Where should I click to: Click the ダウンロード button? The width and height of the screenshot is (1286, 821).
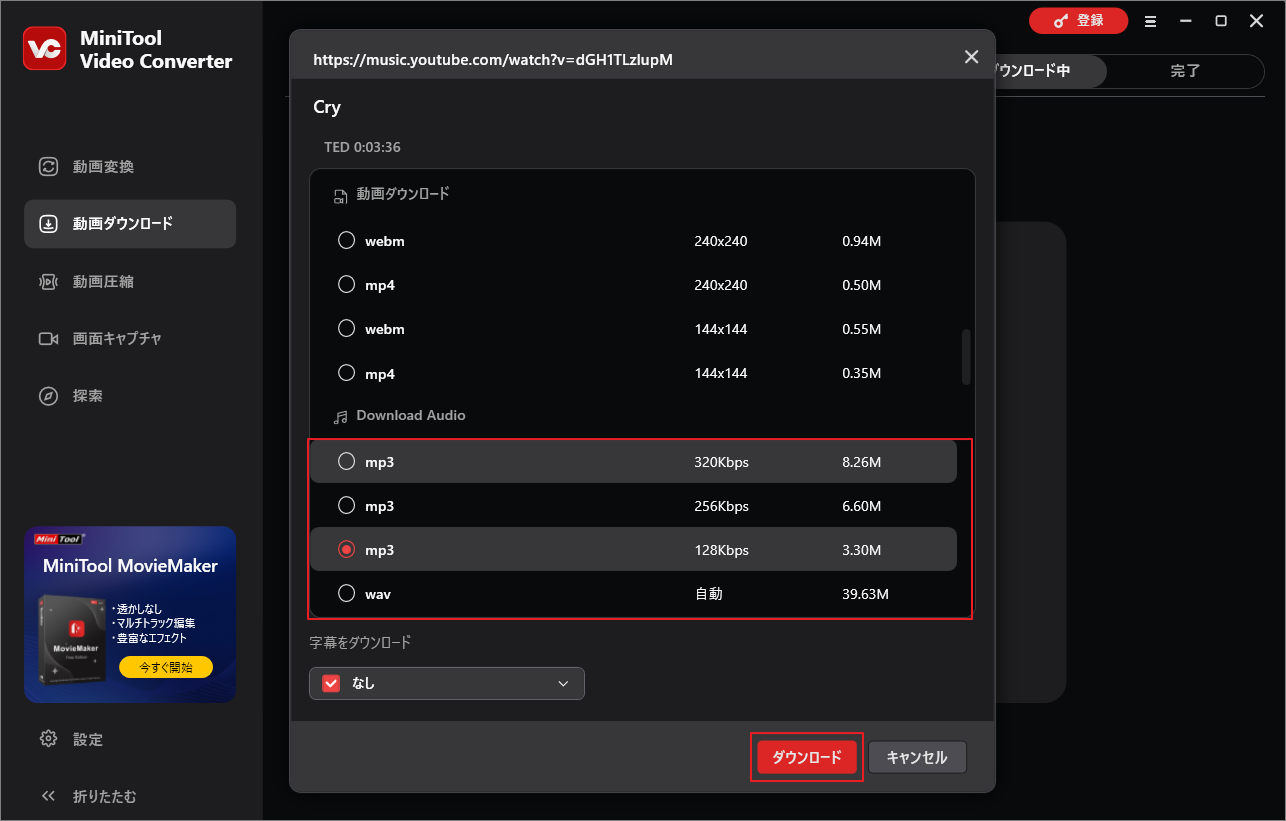807,757
